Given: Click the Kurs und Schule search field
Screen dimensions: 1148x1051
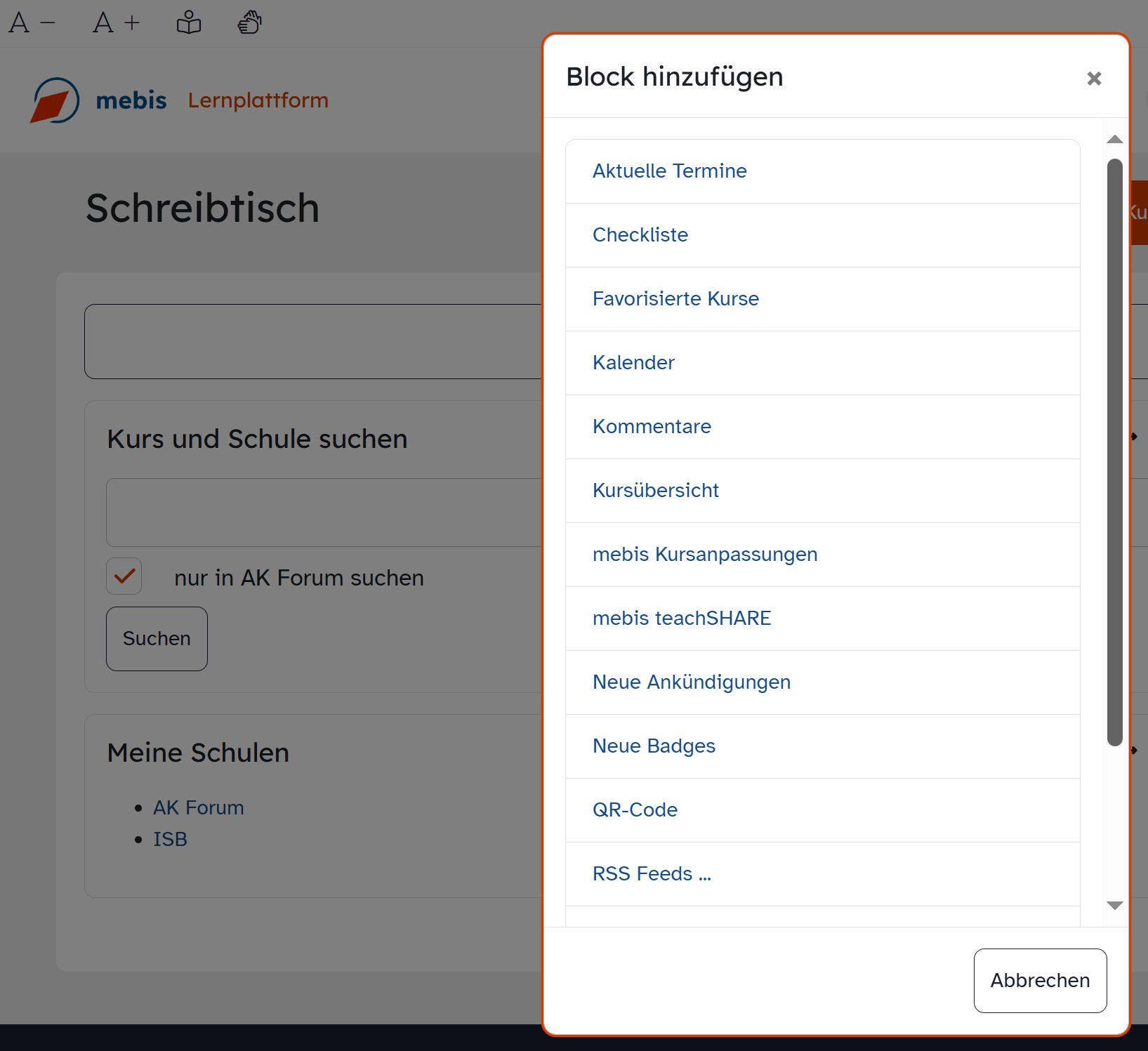Looking at the screenshot, I should [324, 513].
